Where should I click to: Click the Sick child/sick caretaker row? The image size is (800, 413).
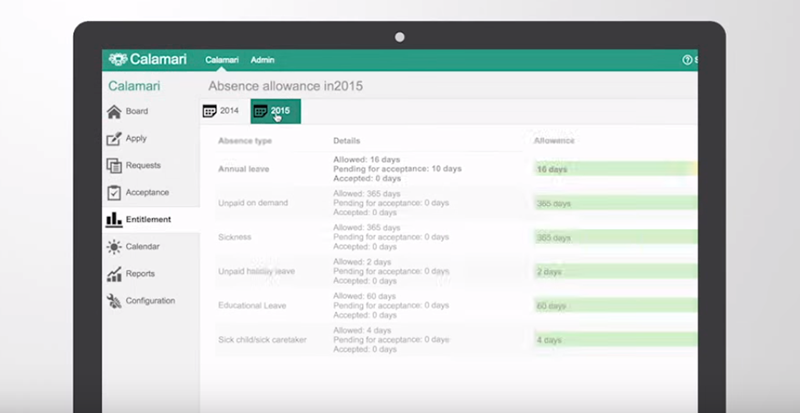coord(264,339)
